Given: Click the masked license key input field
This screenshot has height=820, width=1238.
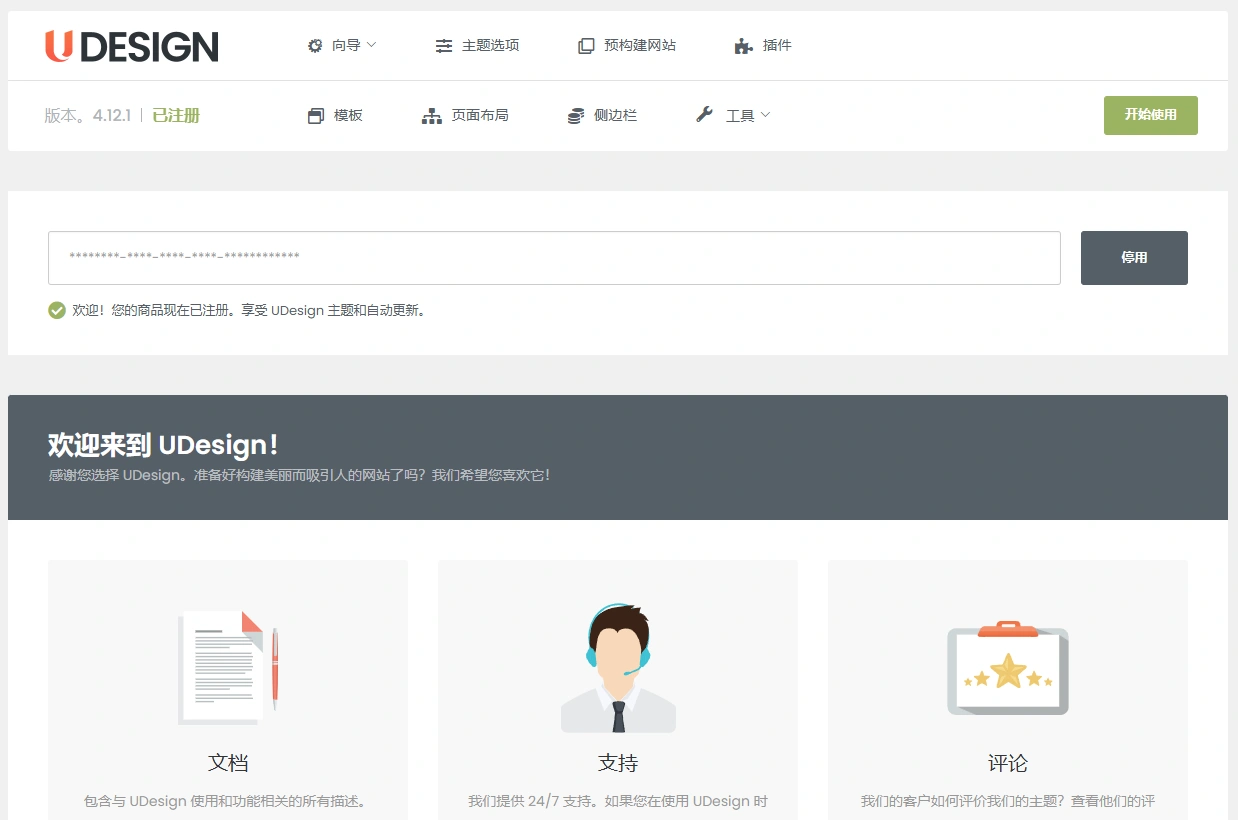Looking at the screenshot, I should tap(554, 257).
